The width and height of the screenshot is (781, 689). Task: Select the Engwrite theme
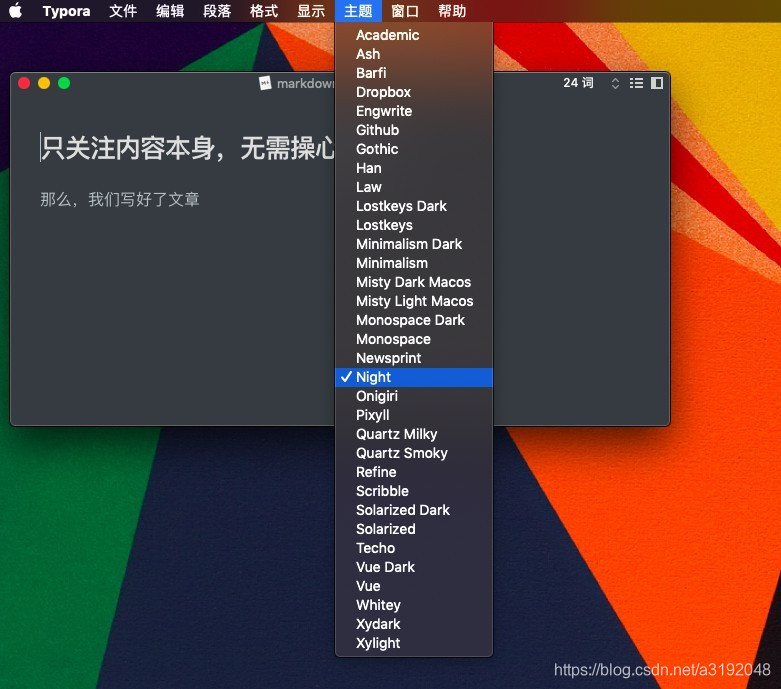414,111
